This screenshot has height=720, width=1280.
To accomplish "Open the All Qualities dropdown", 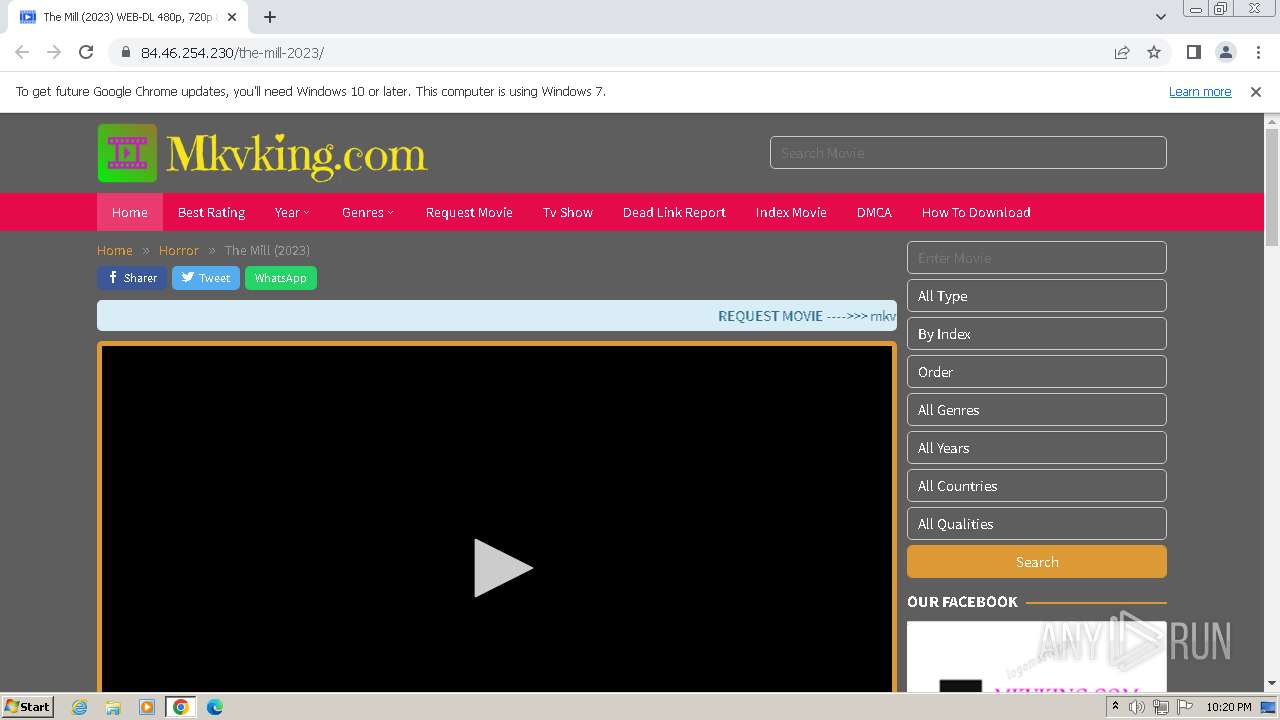I will tap(1037, 523).
